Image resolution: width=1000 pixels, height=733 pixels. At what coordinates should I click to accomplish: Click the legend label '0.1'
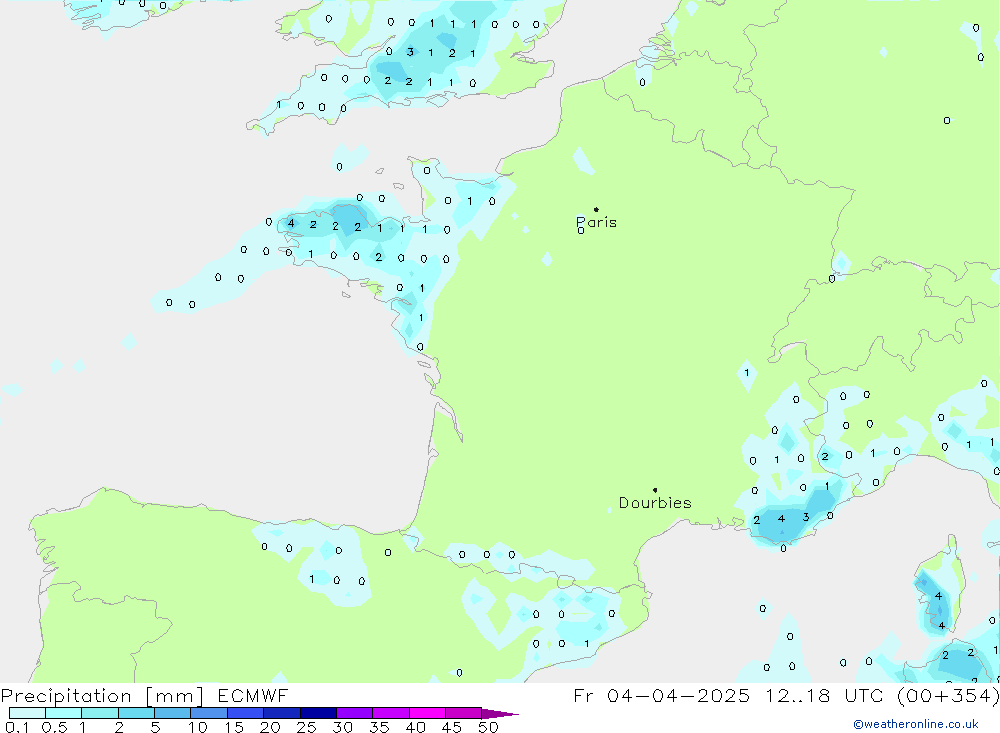point(17,727)
